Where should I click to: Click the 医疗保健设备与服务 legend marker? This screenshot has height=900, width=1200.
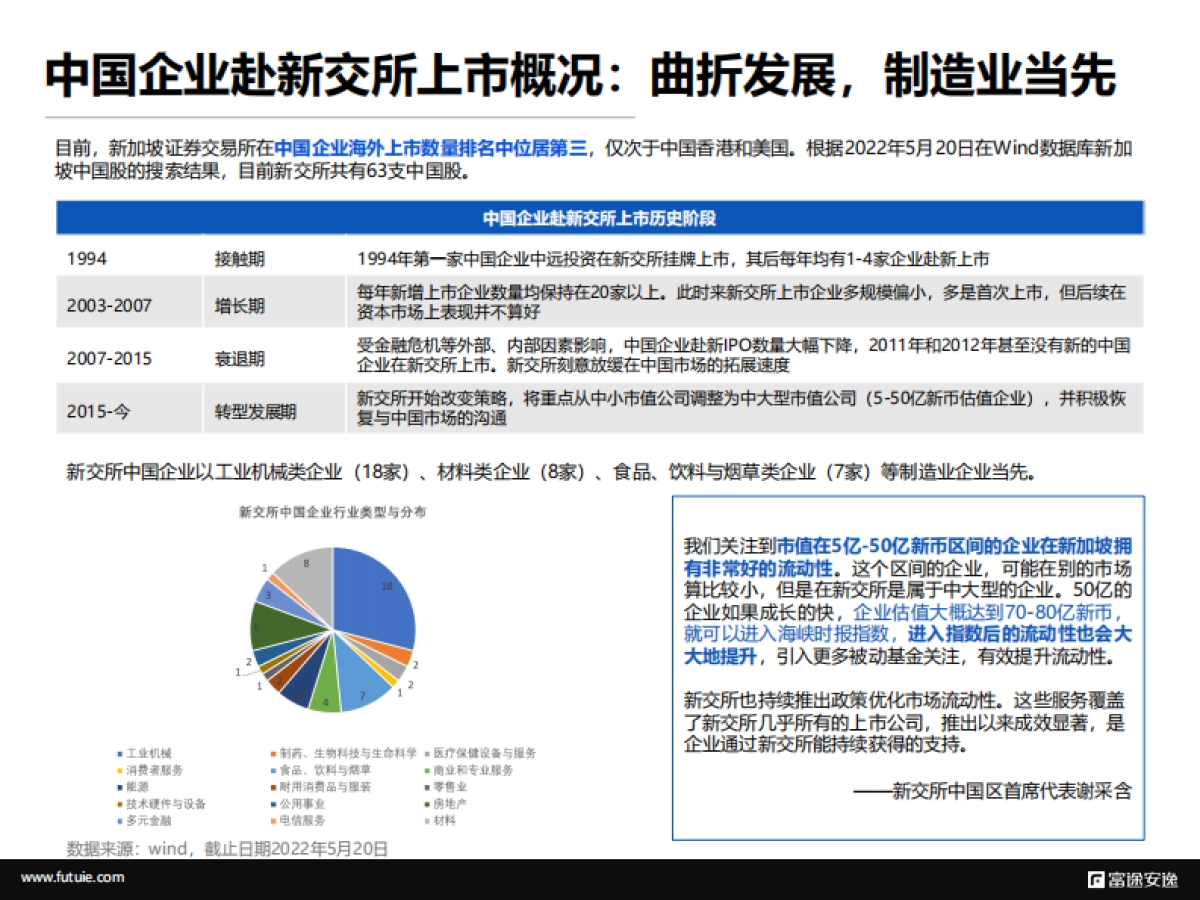coord(428,755)
